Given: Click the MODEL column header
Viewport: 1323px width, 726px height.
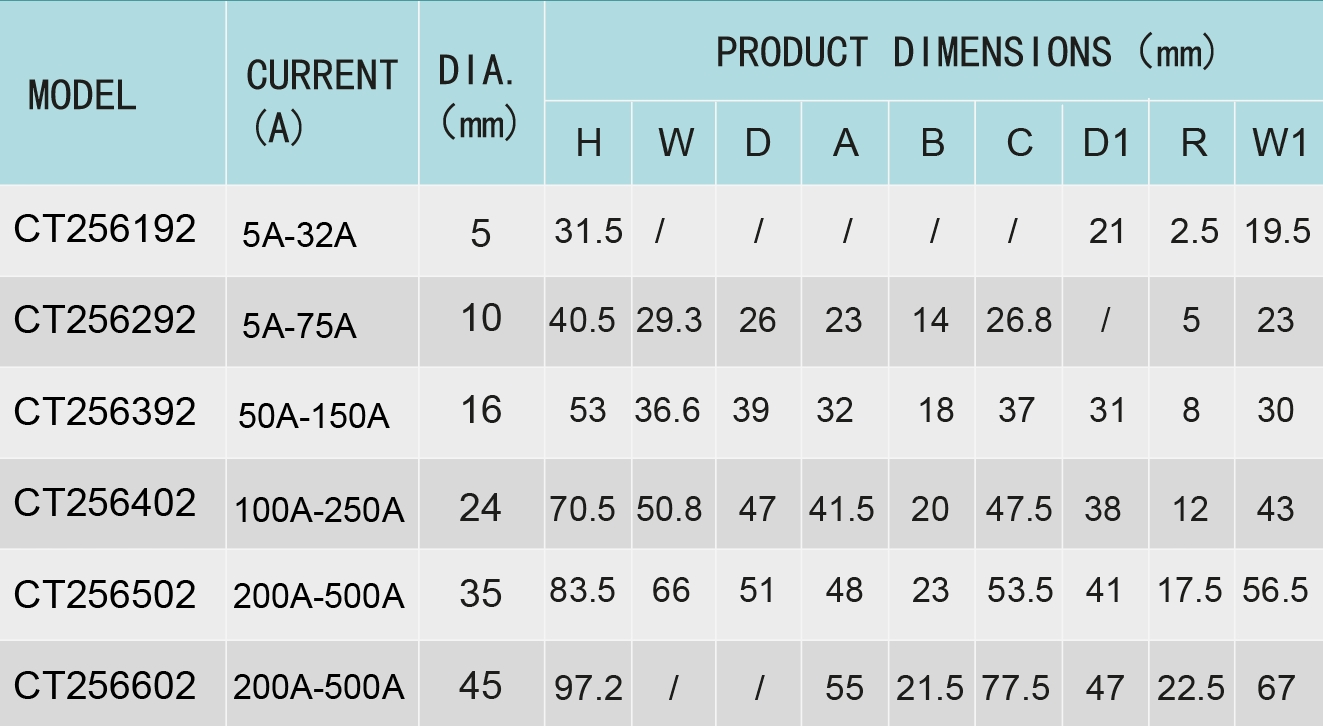Looking at the screenshot, I should click(x=82, y=95).
